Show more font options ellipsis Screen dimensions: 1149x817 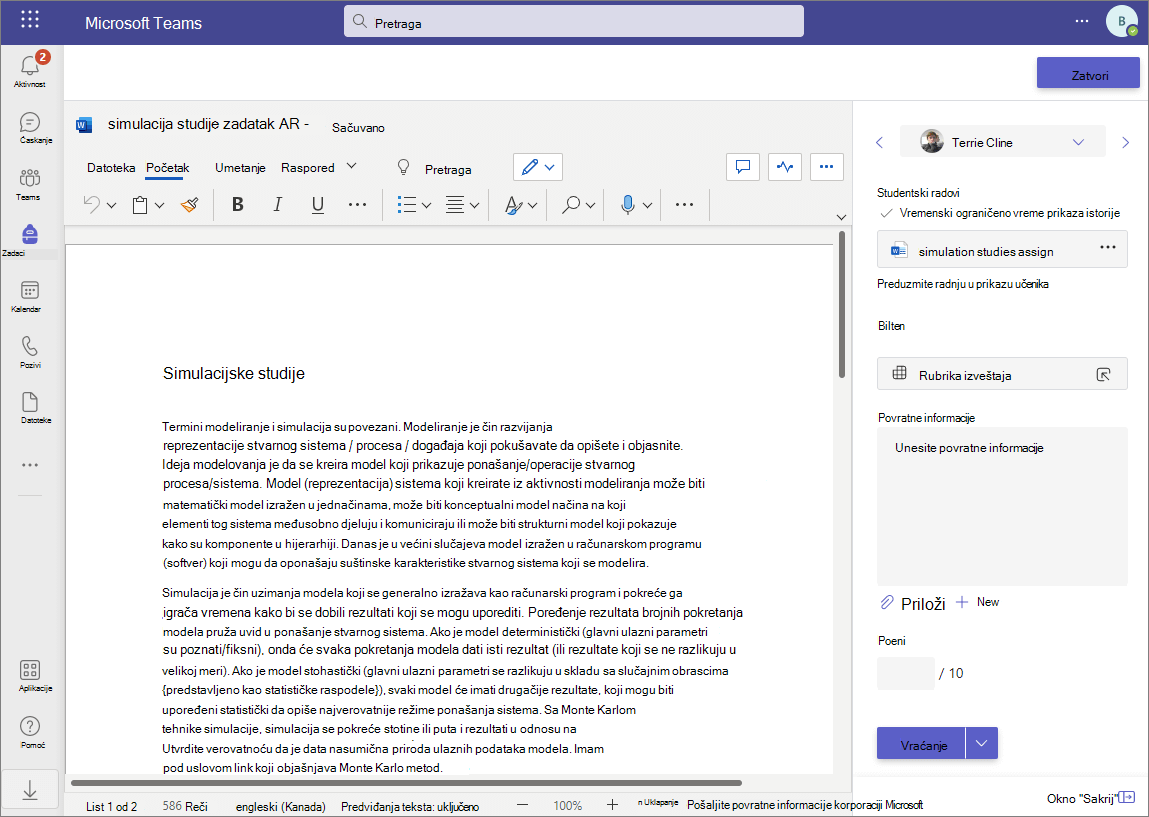358,204
